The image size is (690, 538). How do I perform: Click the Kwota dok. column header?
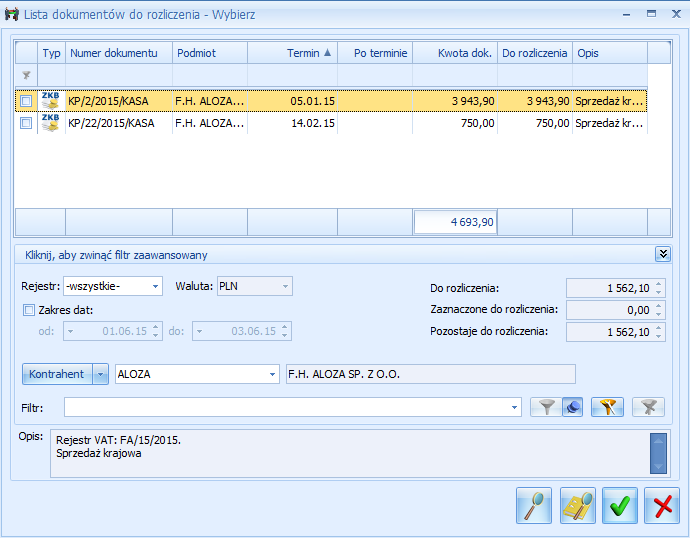tap(454, 53)
